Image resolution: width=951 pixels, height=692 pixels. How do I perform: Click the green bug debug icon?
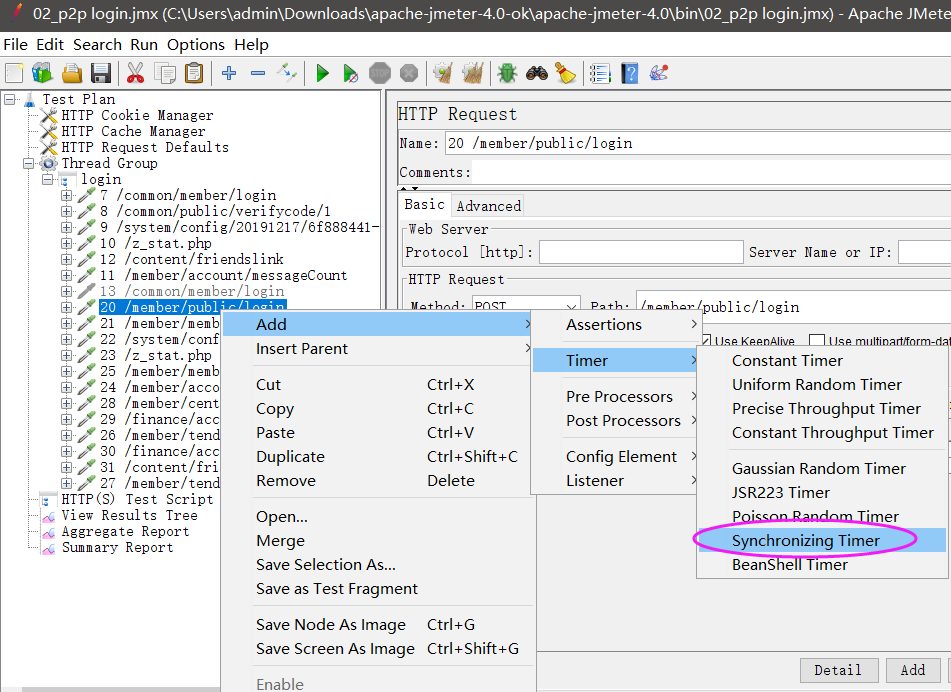(x=507, y=73)
